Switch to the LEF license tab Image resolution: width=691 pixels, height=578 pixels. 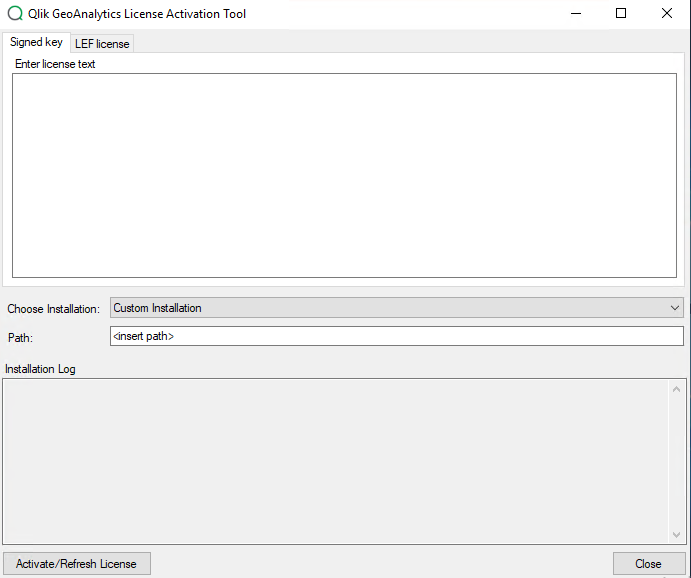tap(102, 44)
